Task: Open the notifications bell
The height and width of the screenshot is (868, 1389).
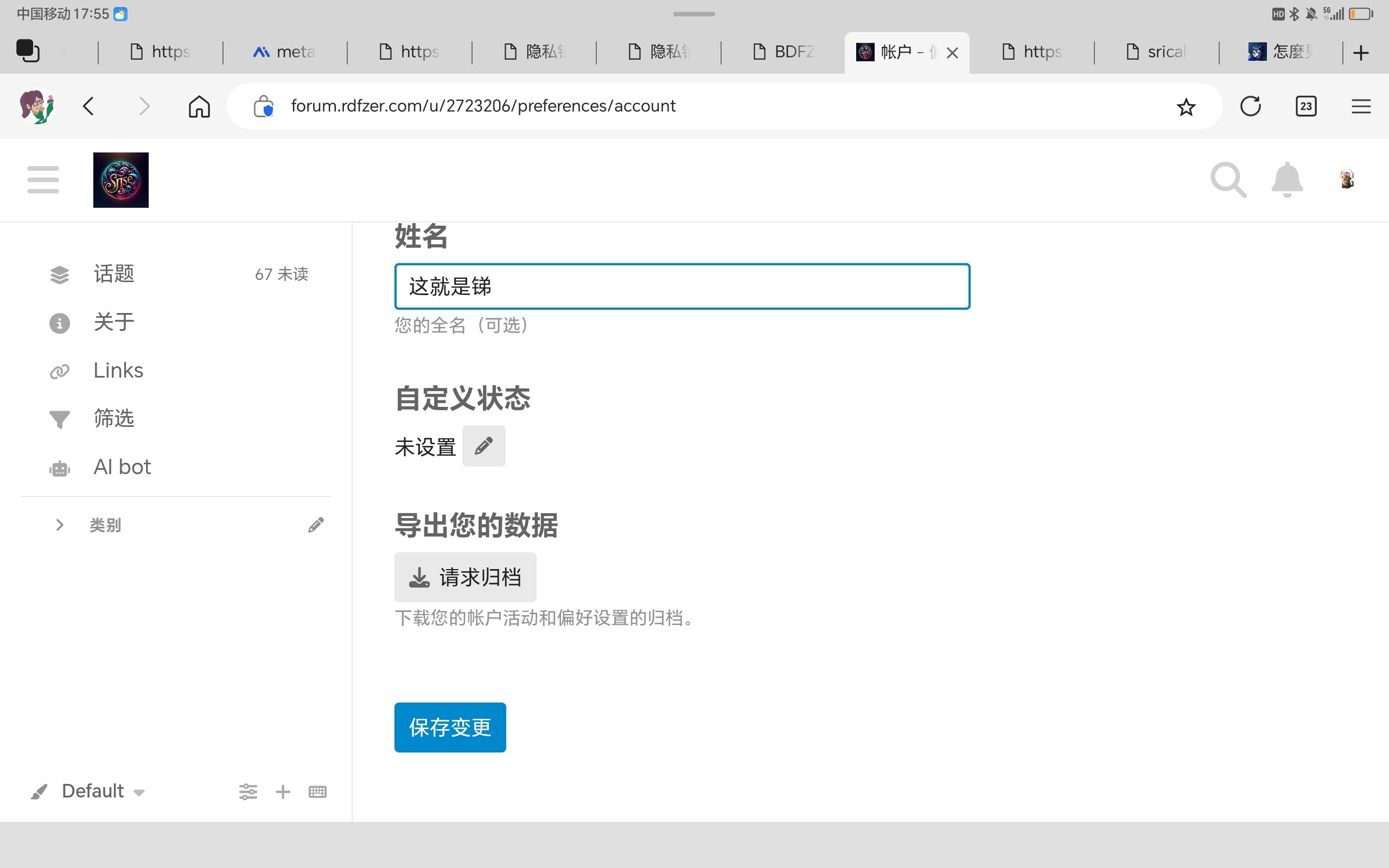Action: pyautogui.click(x=1287, y=180)
